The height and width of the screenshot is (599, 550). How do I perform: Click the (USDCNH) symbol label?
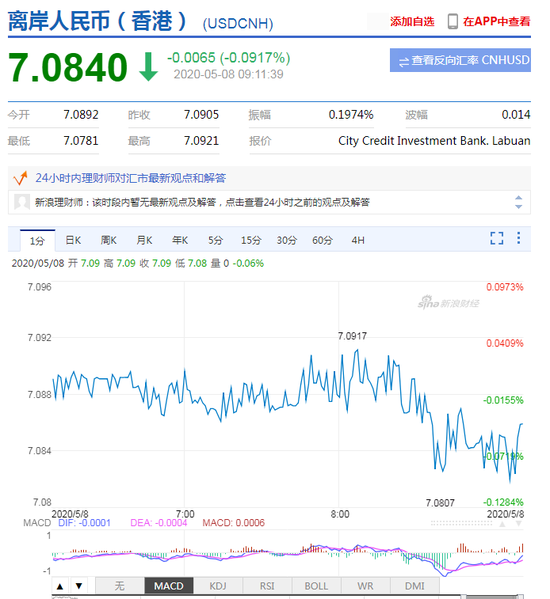click(x=238, y=24)
